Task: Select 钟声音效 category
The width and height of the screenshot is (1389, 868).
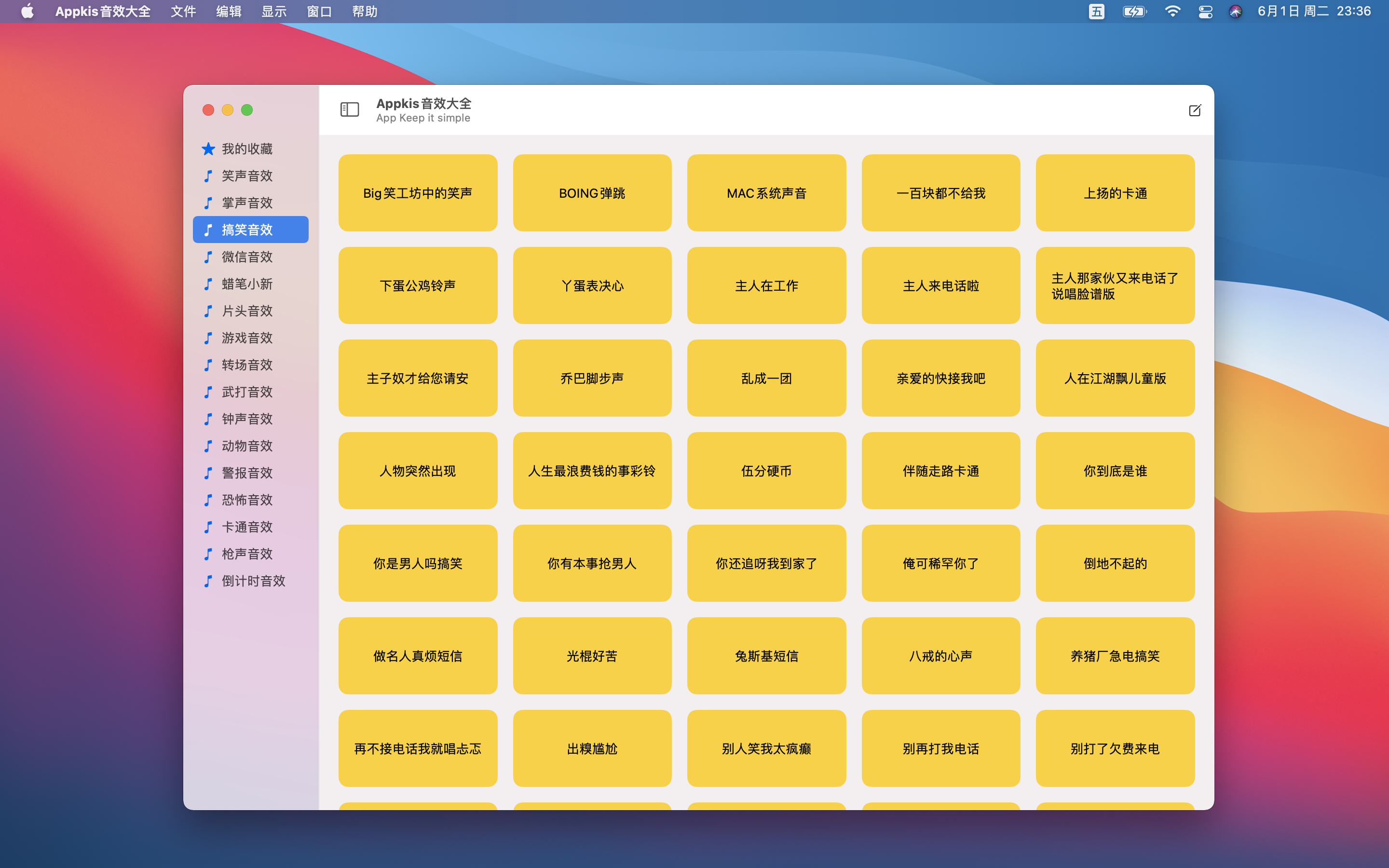Action: (x=251, y=419)
